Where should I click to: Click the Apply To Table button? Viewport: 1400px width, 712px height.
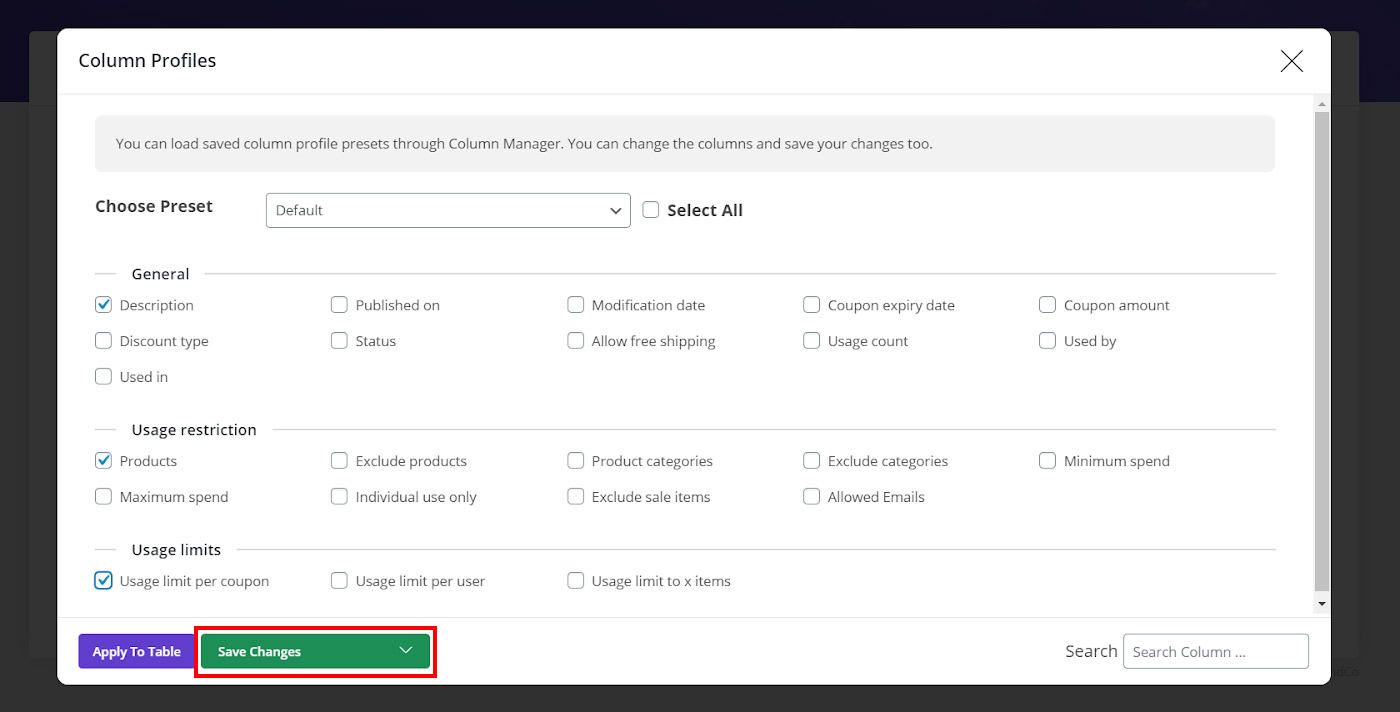point(136,652)
